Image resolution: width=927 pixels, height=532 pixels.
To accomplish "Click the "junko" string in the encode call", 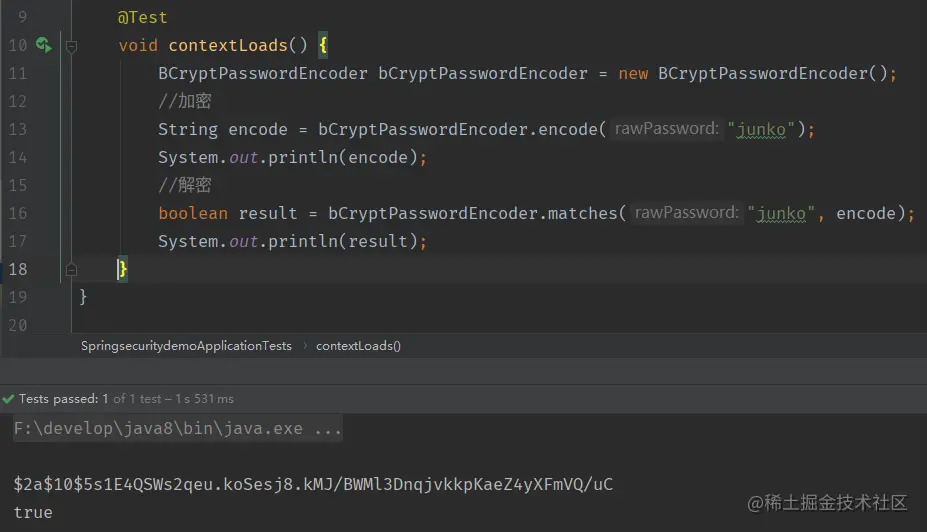I will pyautogui.click(x=761, y=129).
